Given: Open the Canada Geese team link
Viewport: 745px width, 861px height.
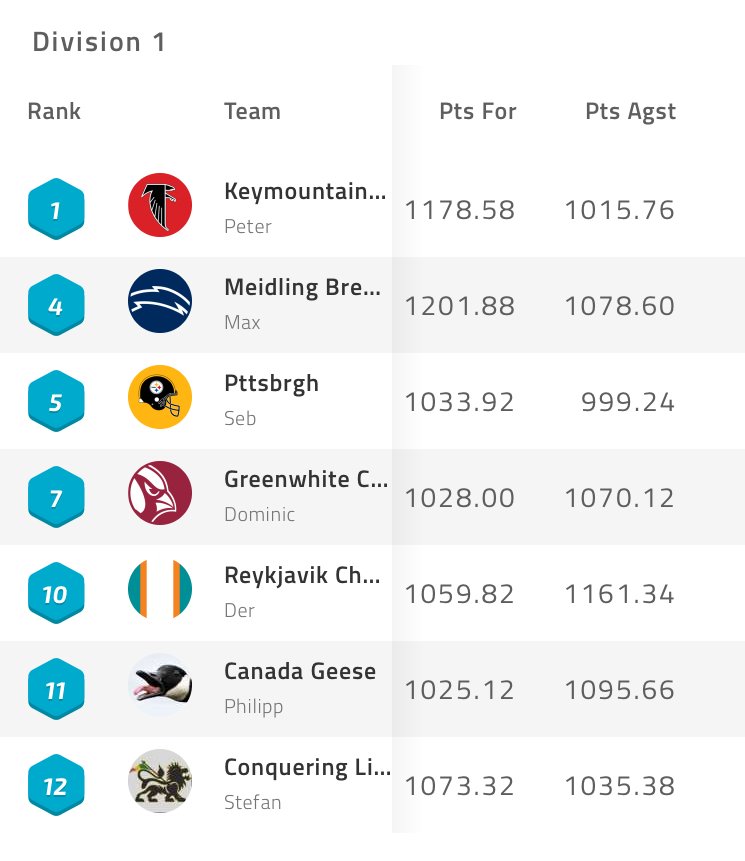Looking at the screenshot, I should click(300, 671).
